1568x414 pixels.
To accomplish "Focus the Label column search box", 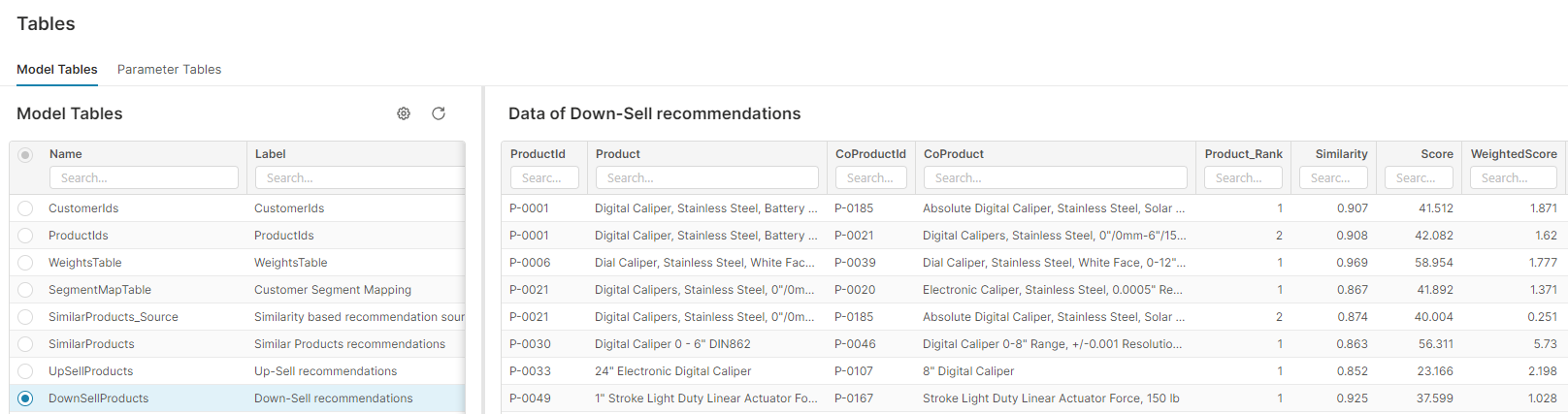I will 359,177.
